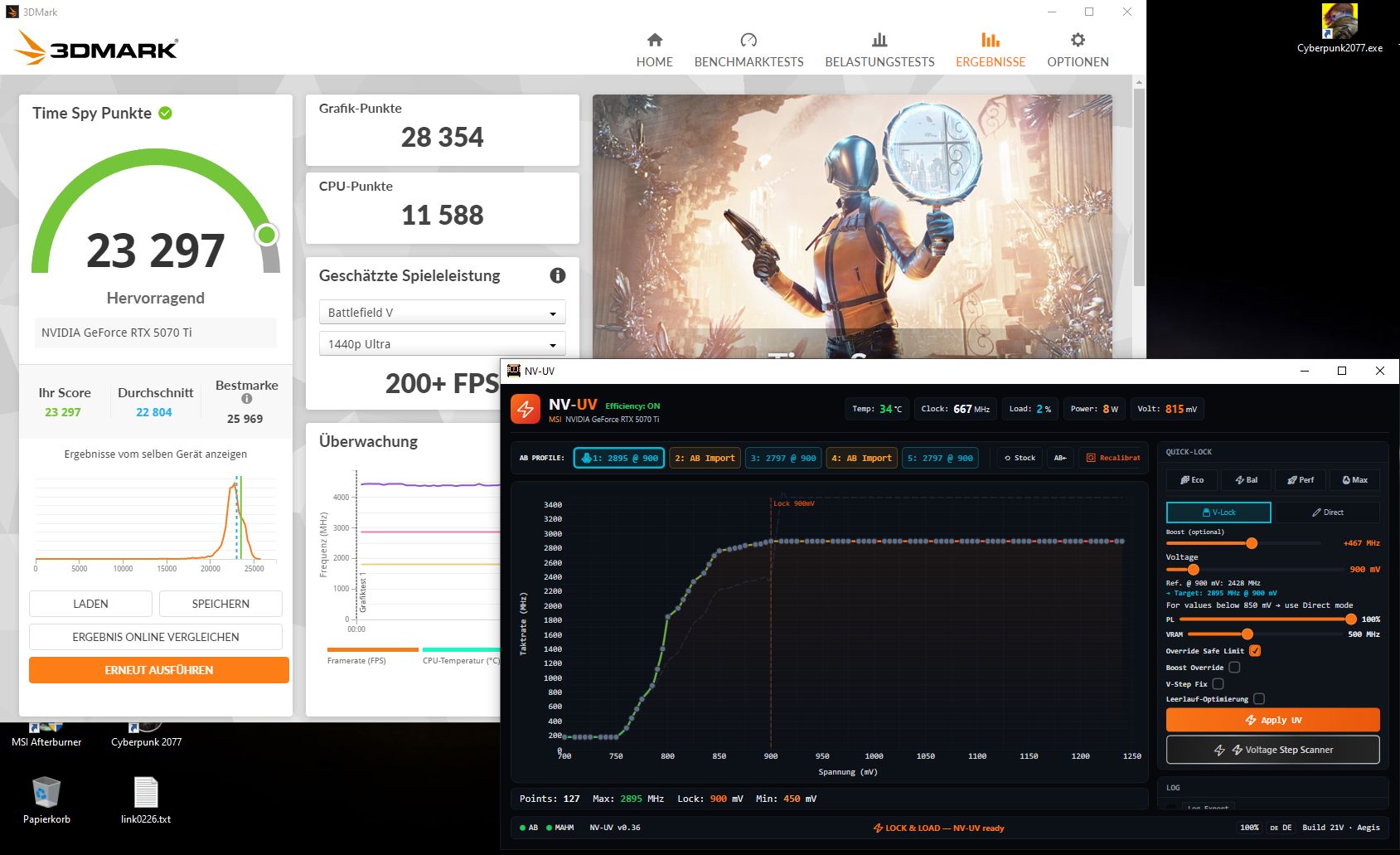Click the Bestmarke info icon
Viewport: 1400px width, 855px height.
point(246,399)
